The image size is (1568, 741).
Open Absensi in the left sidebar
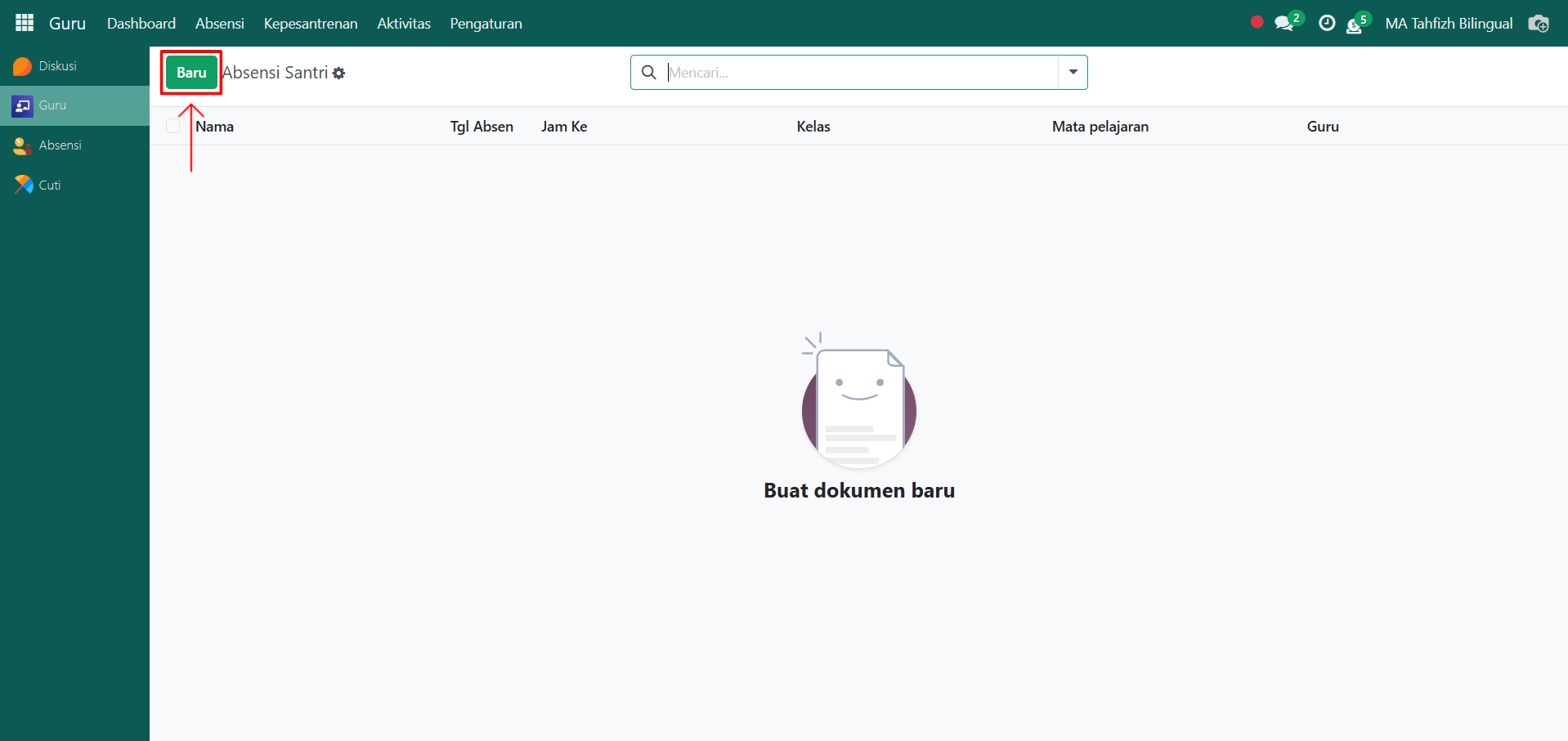60,145
